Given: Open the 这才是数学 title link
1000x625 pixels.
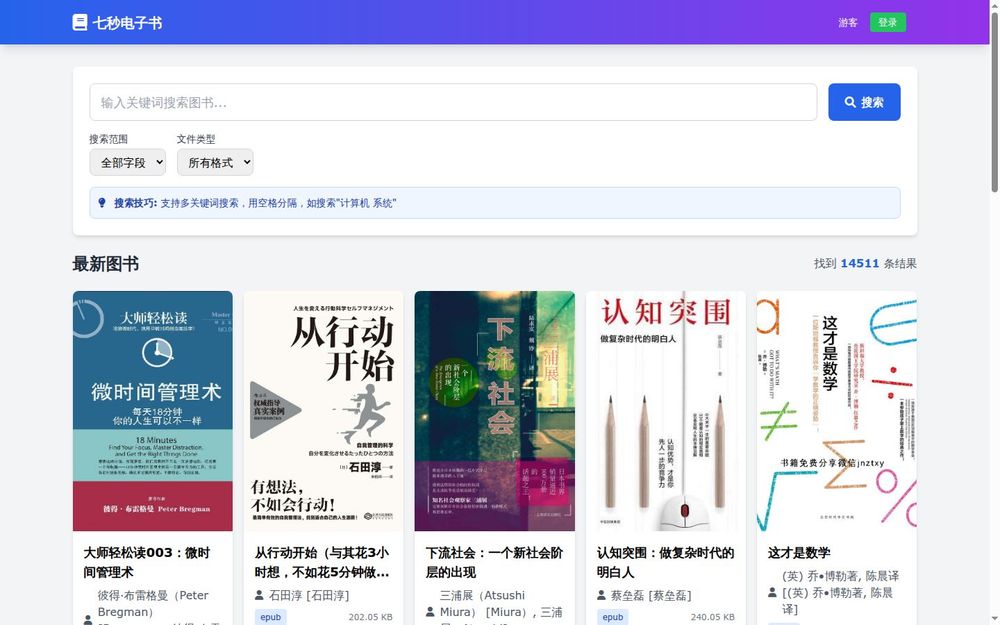Looking at the screenshot, I should point(799,553).
